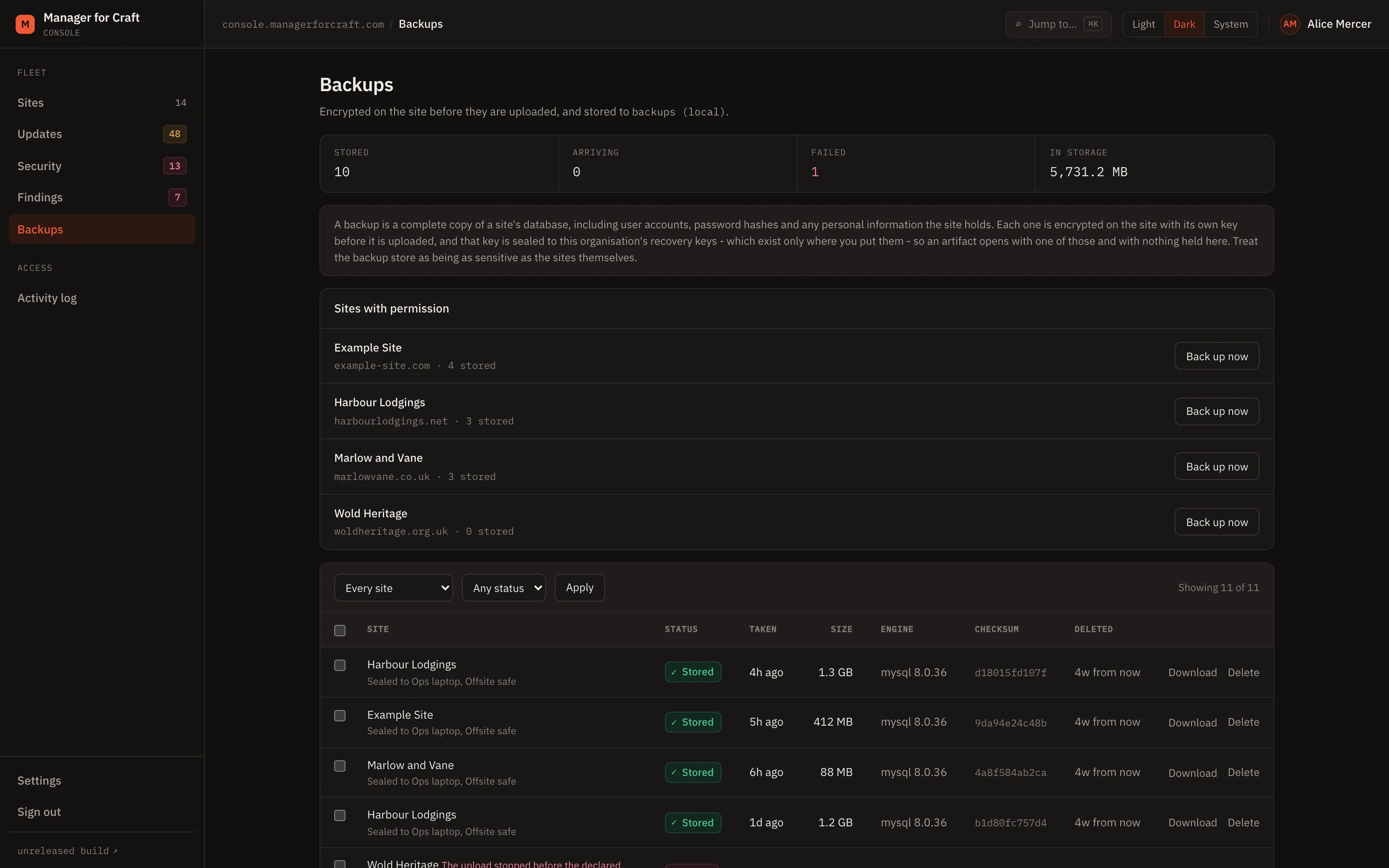Viewport: 1389px width, 868px height.
Task: Click the search icon in Jump to
Action: [1018, 24]
